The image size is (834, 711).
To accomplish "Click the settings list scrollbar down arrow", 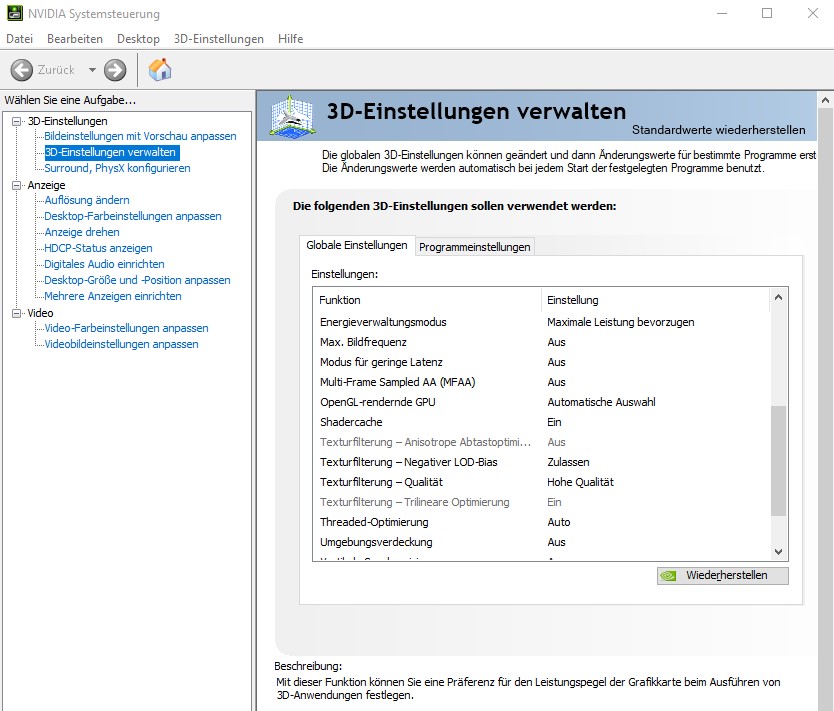I will [x=779, y=551].
